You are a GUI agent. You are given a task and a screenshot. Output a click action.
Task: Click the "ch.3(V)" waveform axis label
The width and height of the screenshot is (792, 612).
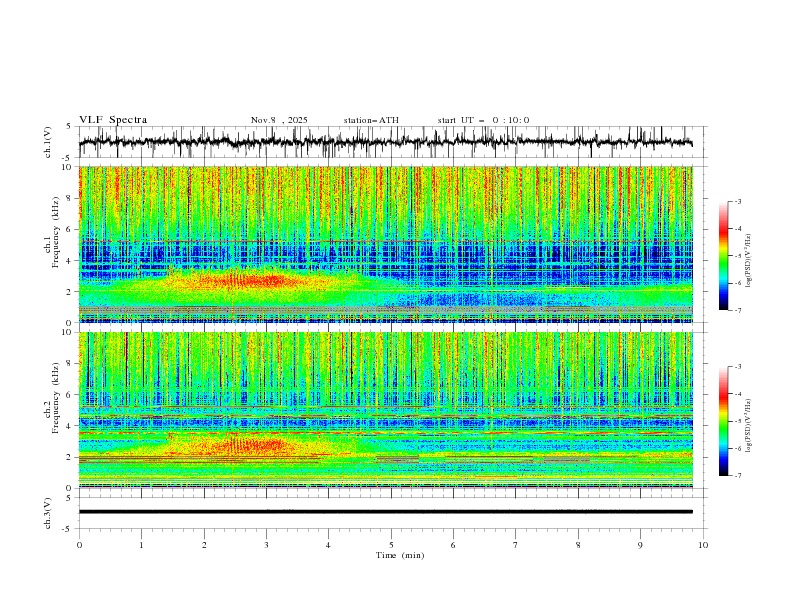[x=48, y=513]
